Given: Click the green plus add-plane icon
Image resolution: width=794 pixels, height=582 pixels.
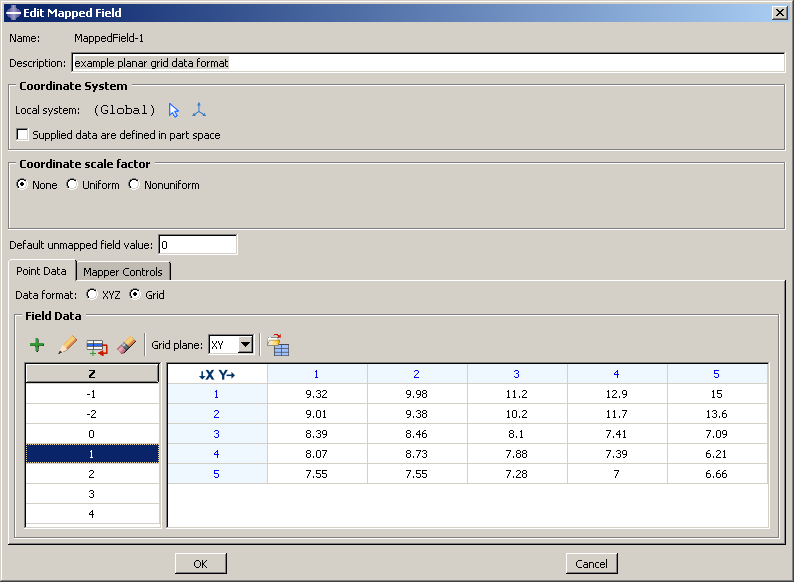Looking at the screenshot, I should click(37, 345).
